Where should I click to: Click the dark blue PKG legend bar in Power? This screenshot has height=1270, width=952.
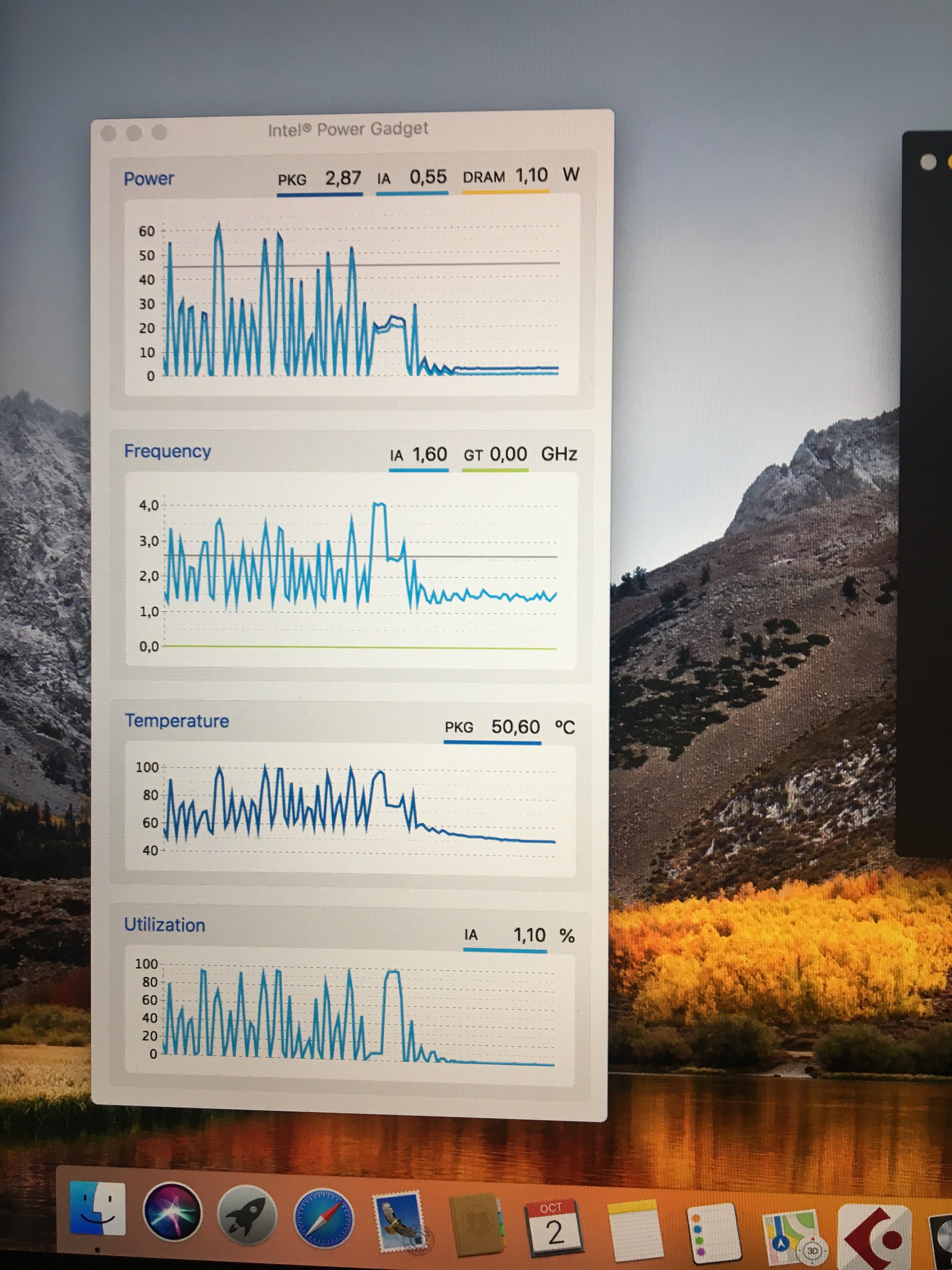(320, 195)
